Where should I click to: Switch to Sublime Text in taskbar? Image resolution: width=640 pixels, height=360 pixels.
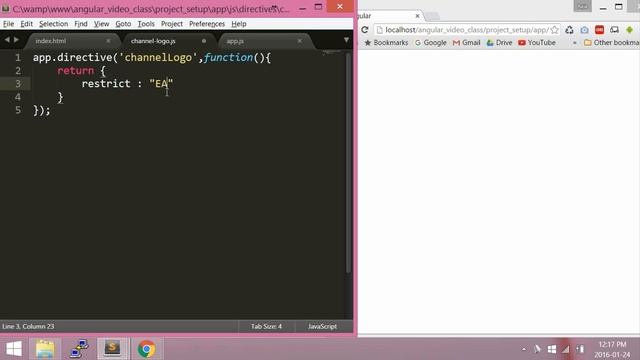click(113, 349)
